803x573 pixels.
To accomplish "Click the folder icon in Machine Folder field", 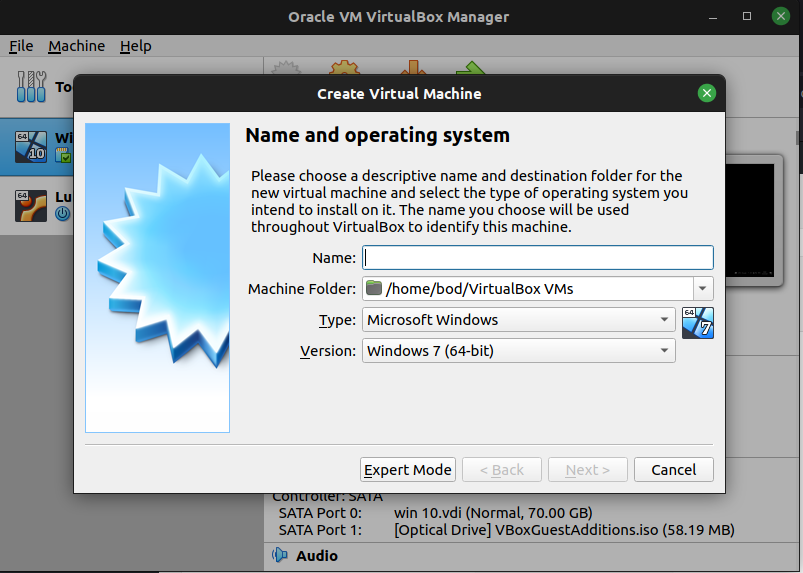I will [x=374, y=288].
